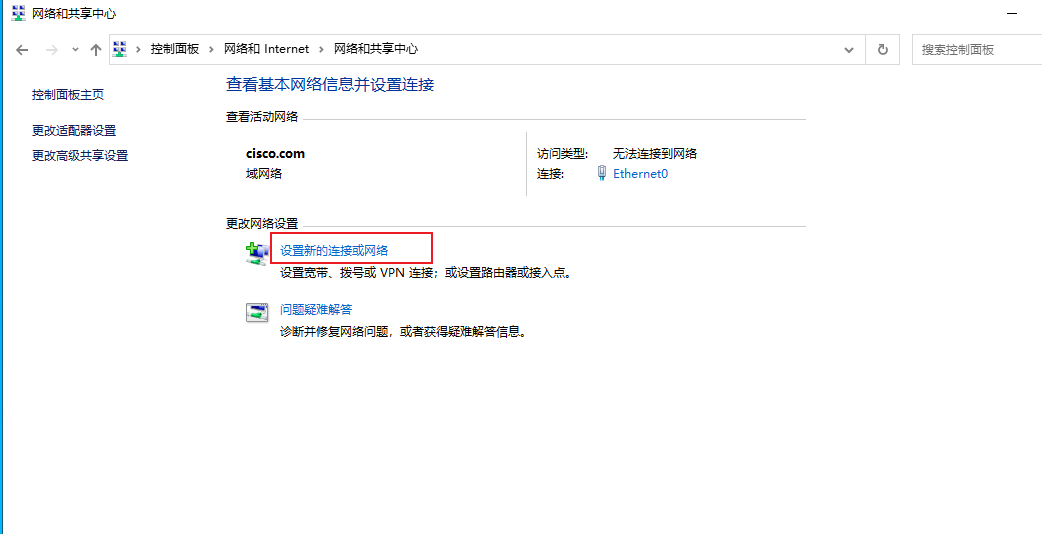This screenshot has width=1042, height=534.
Task: Click the set up new connection icon
Action: [256, 253]
